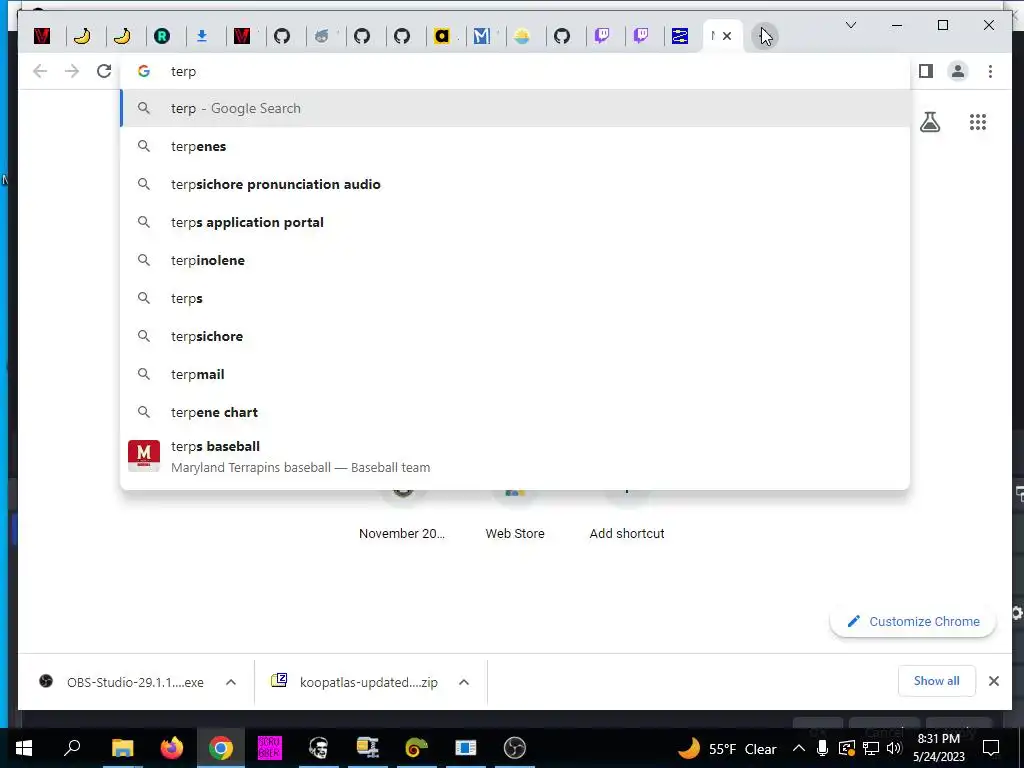Click the address bar containing 'terp'
The height and width of the screenshot is (768, 1024).
515,71
